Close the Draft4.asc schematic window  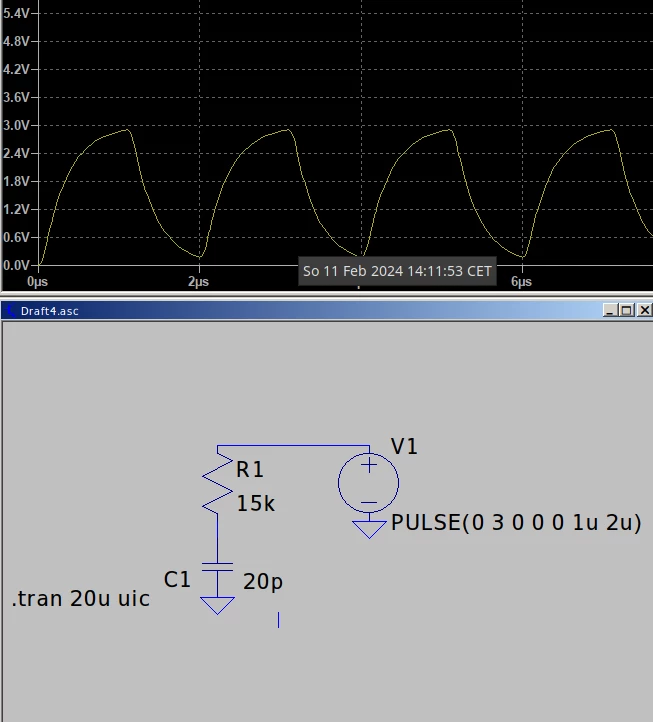[x=644, y=310]
